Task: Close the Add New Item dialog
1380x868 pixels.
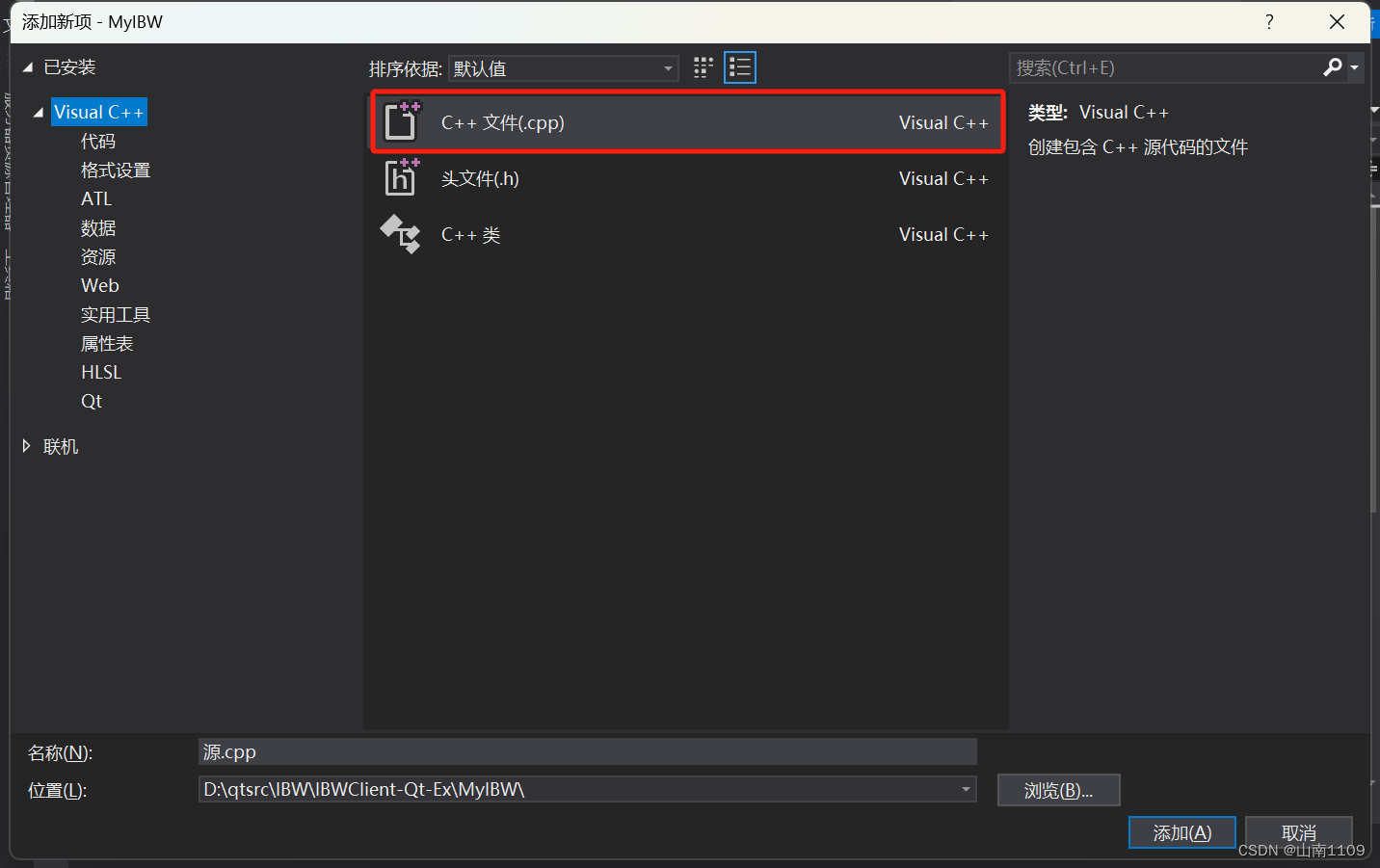Action: pos(1337,21)
